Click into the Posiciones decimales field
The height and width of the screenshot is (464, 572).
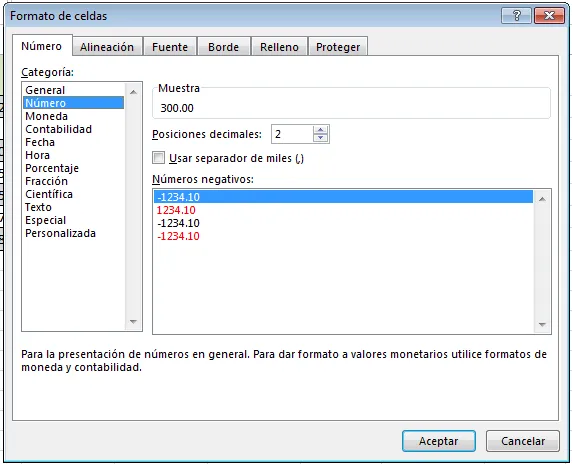pos(292,134)
